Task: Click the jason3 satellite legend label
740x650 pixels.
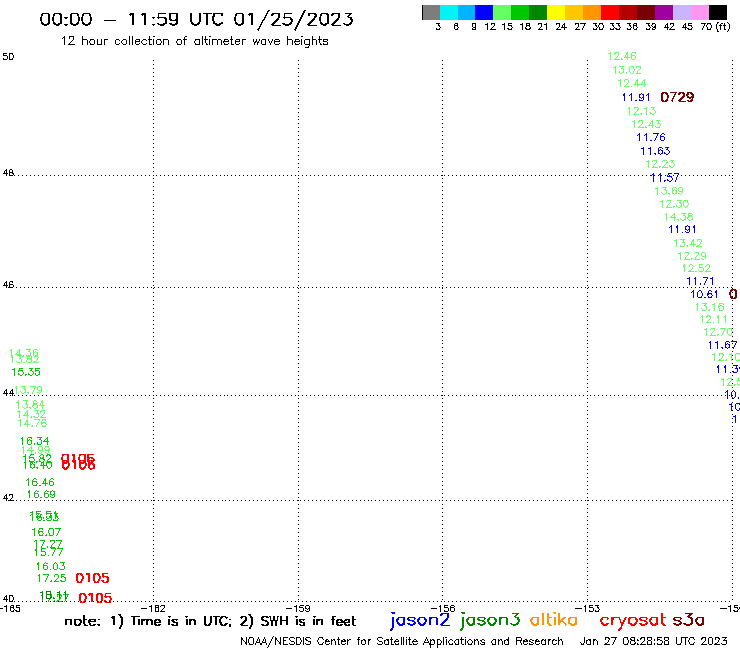Action: 490,620
